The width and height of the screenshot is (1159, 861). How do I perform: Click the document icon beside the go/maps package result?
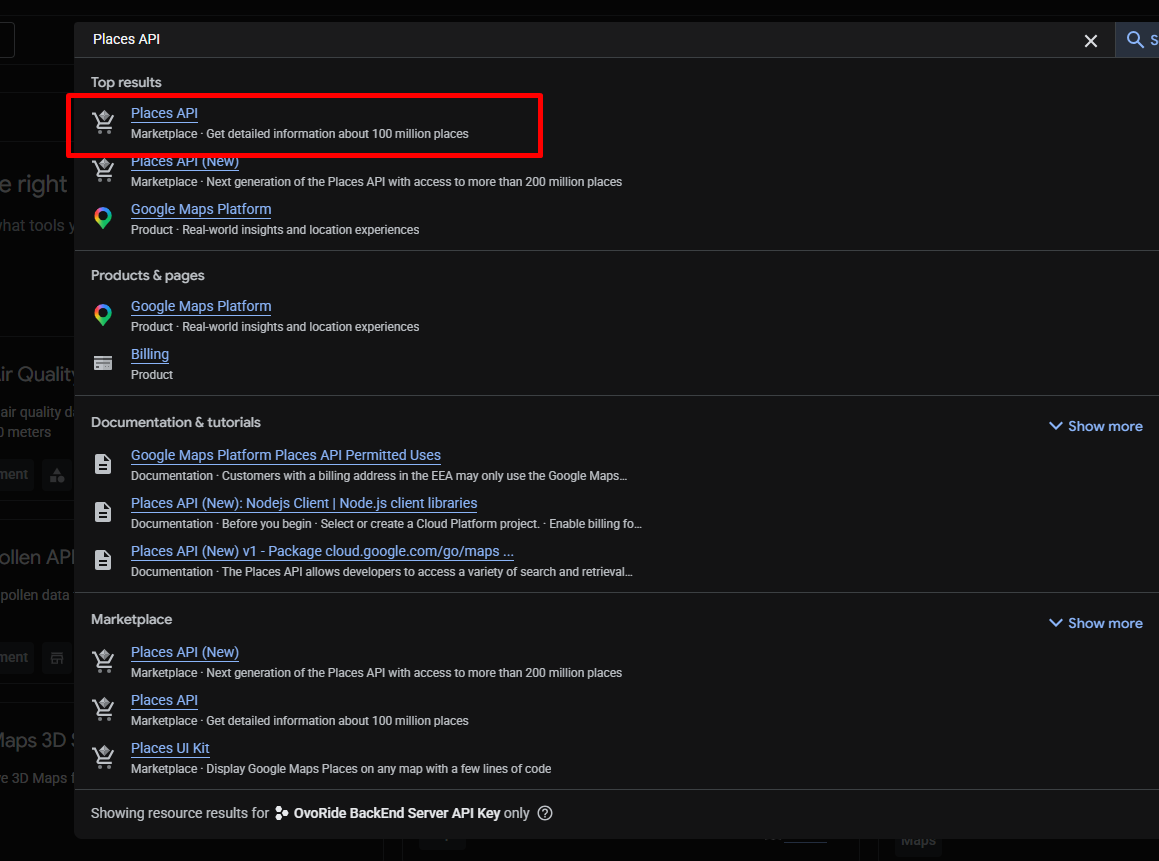pyautogui.click(x=103, y=560)
